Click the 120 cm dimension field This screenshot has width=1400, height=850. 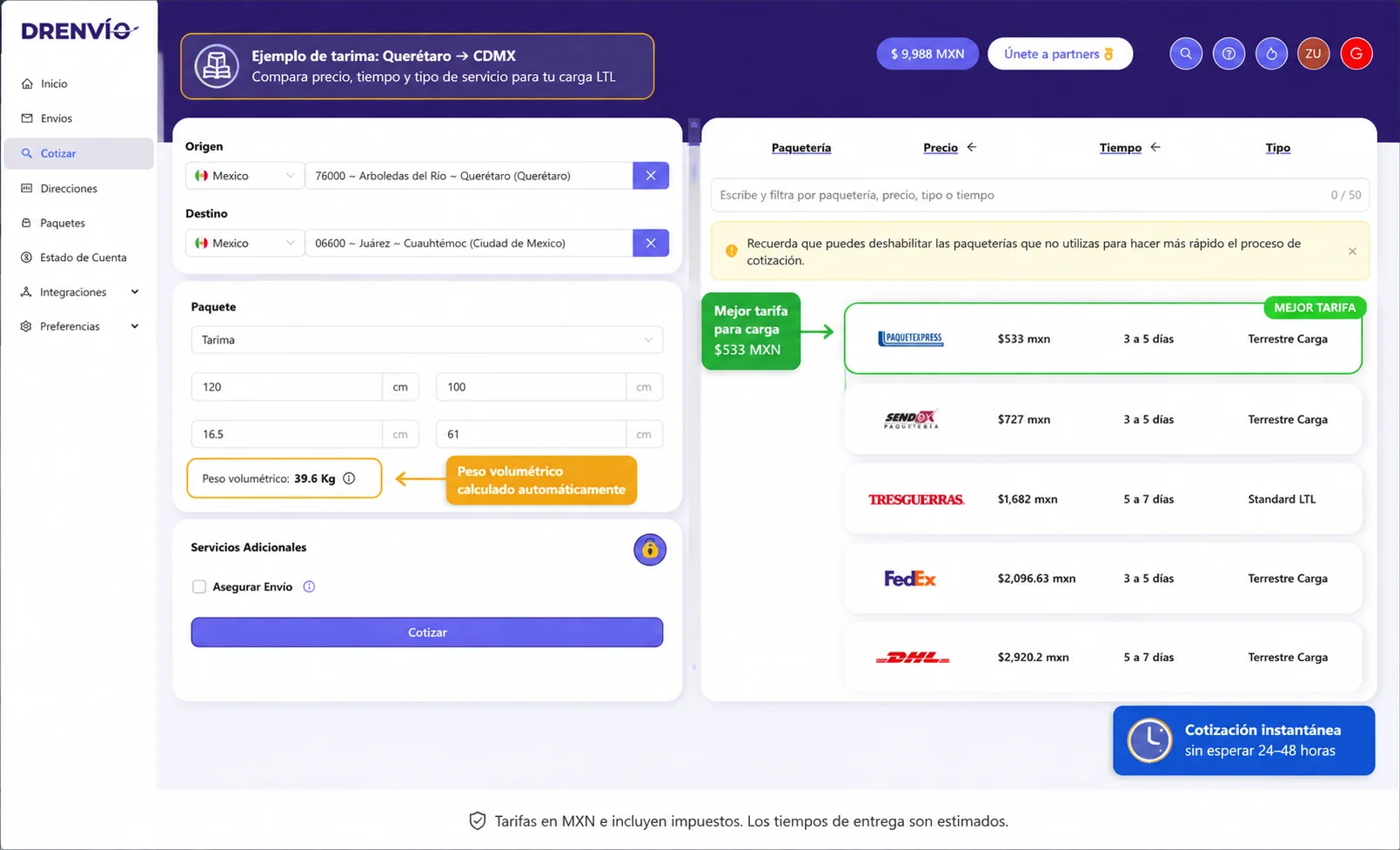(286, 387)
